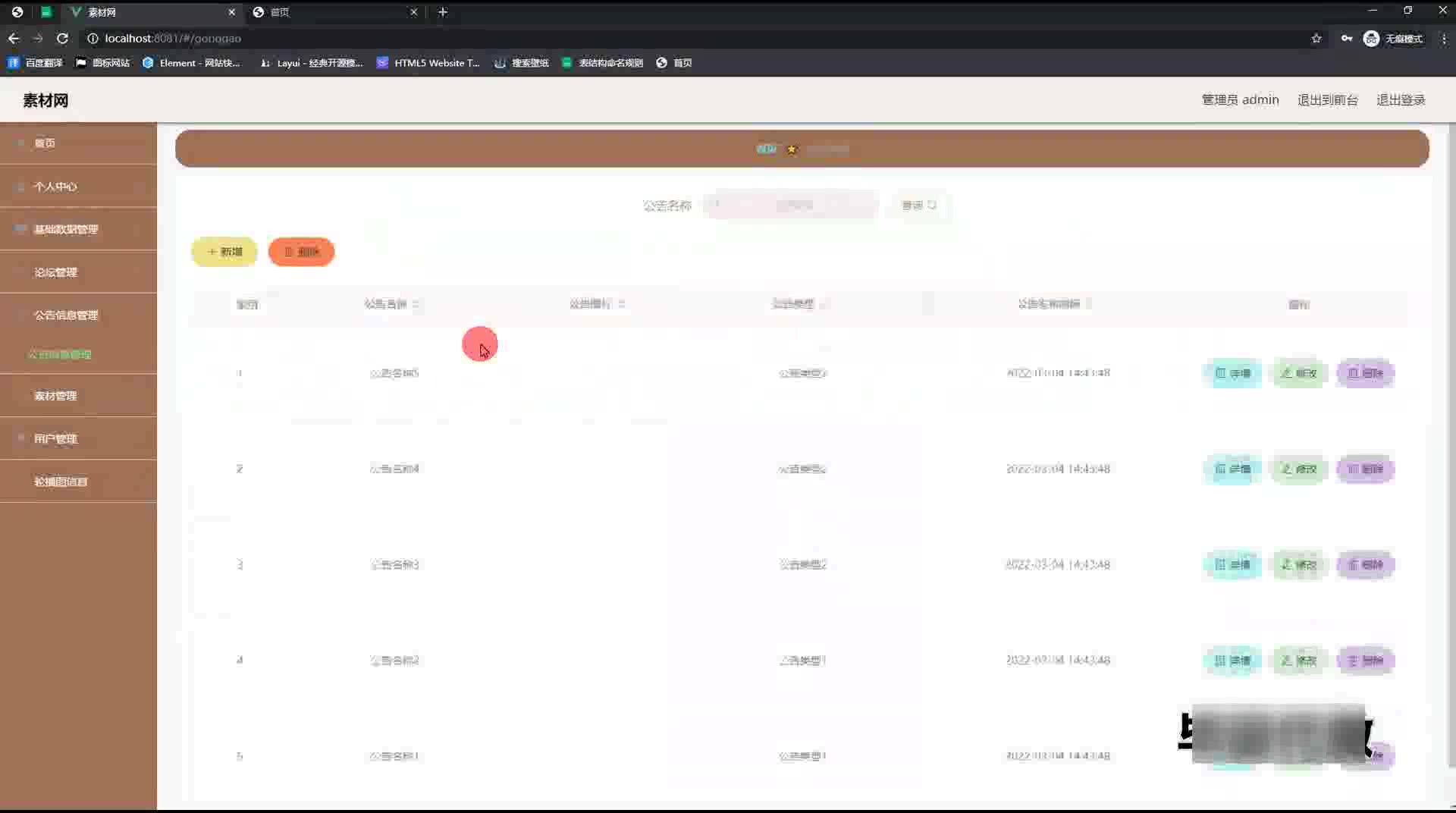Image resolution: width=1456 pixels, height=813 pixels.
Task: Click the yellow 新增 button
Action: click(224, 252)
